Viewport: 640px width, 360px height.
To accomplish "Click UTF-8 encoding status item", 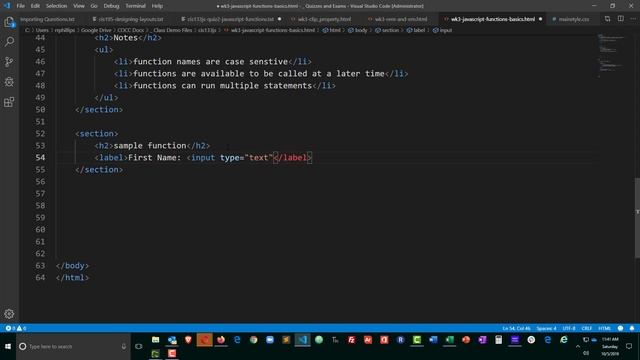I will click(x=569, y=328).
